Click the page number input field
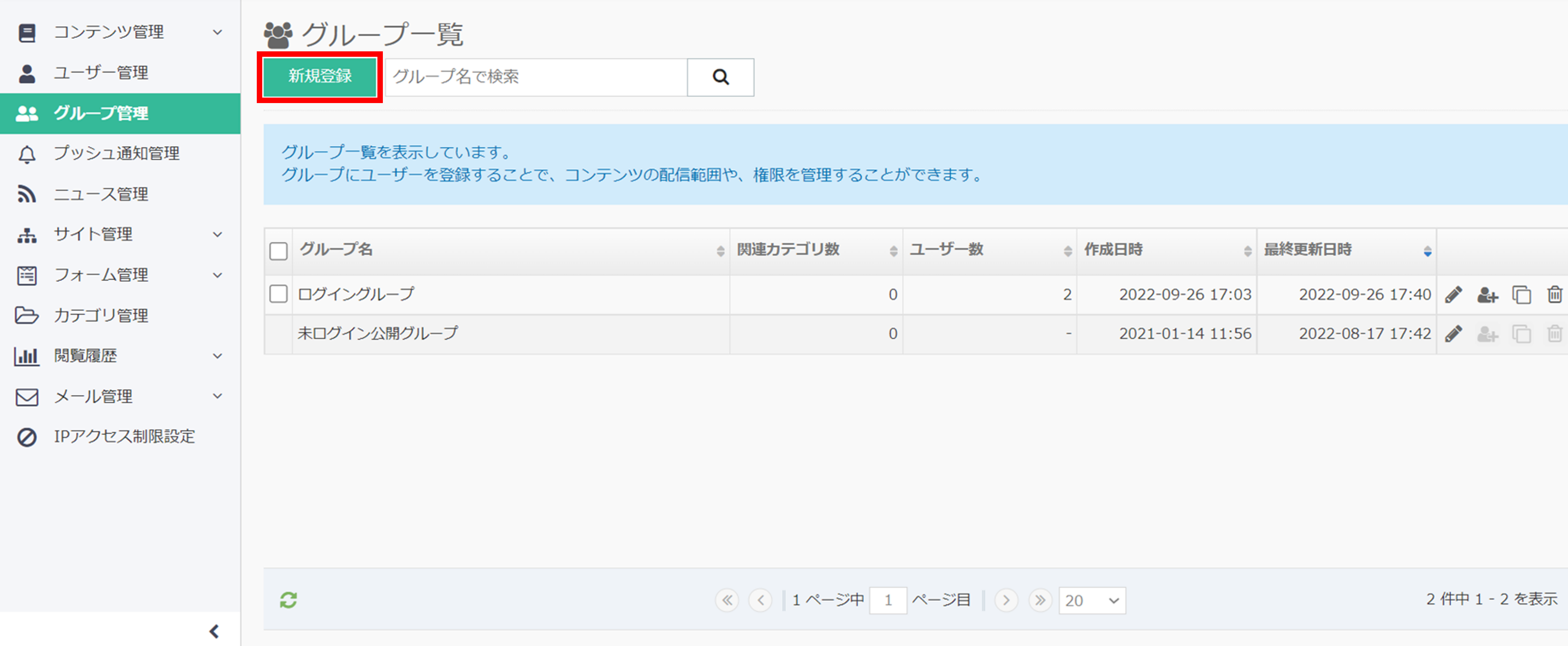The height and width of the screenshot is (646, 1568). coord(888,600)
